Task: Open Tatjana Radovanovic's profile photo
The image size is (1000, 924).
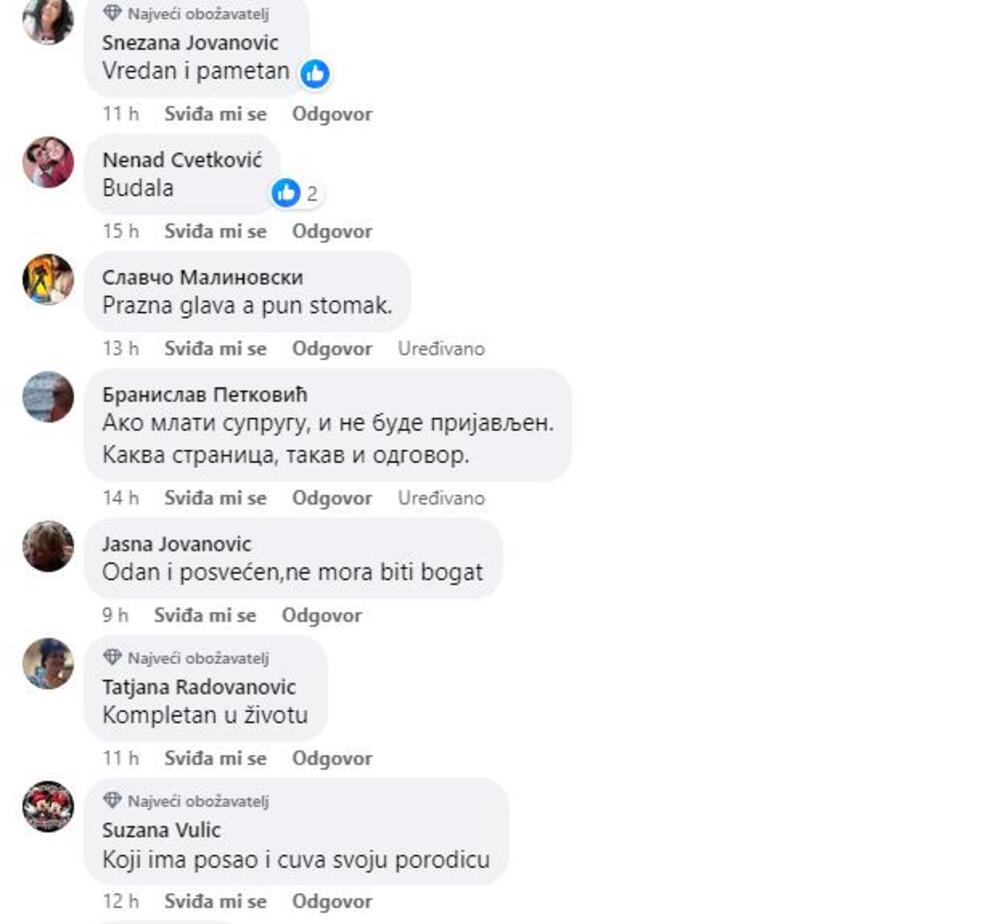Action: pyautogui.click(x=48, y=663)
